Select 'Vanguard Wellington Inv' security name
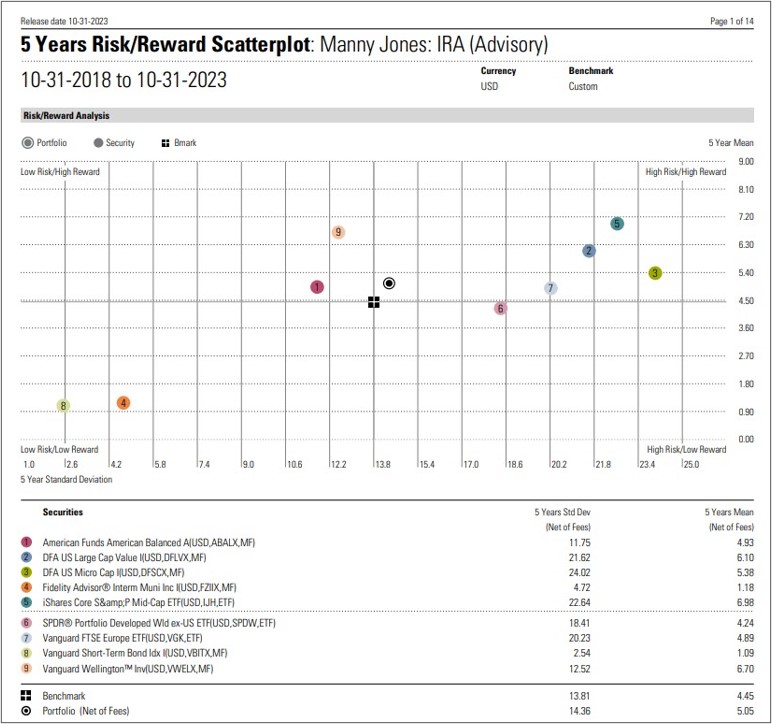The width and height of the screenshot is (772, 724). [x=128, y=669]
